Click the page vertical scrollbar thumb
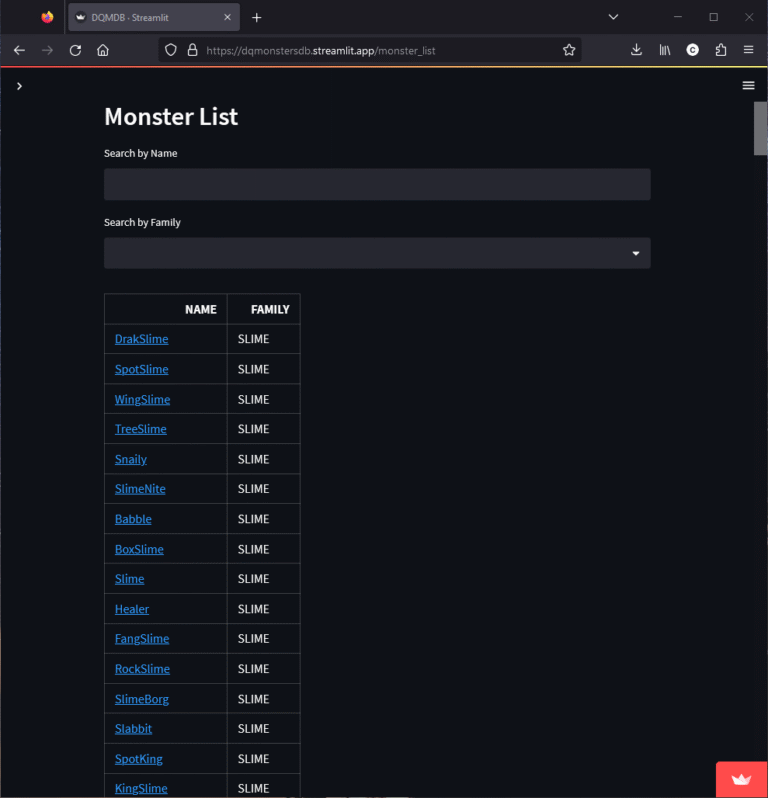 760,128
